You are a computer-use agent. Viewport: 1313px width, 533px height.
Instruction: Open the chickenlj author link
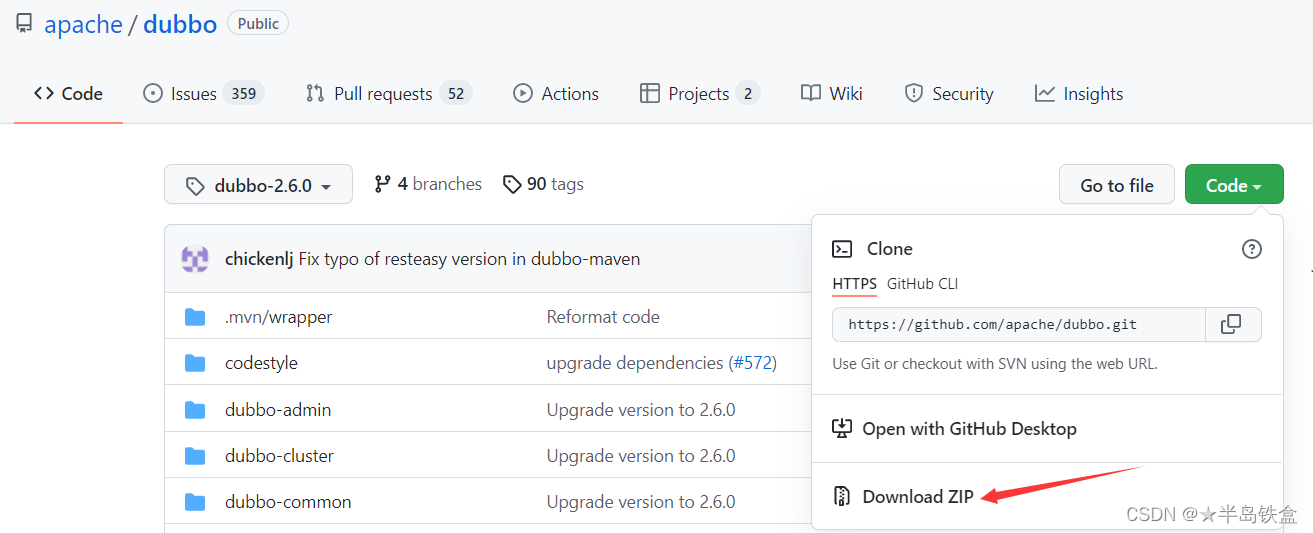click(x=259, y=259)
